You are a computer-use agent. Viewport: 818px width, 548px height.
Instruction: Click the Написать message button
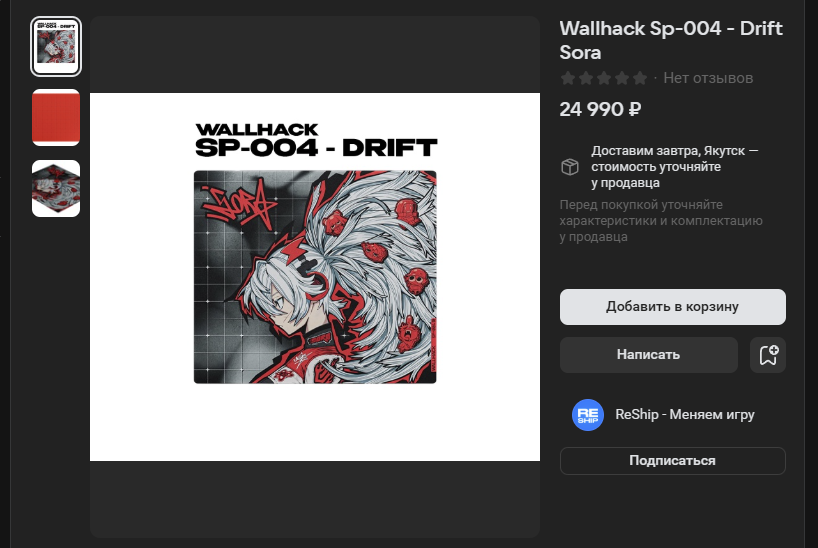pyautogui.click(x=648, y=355)
